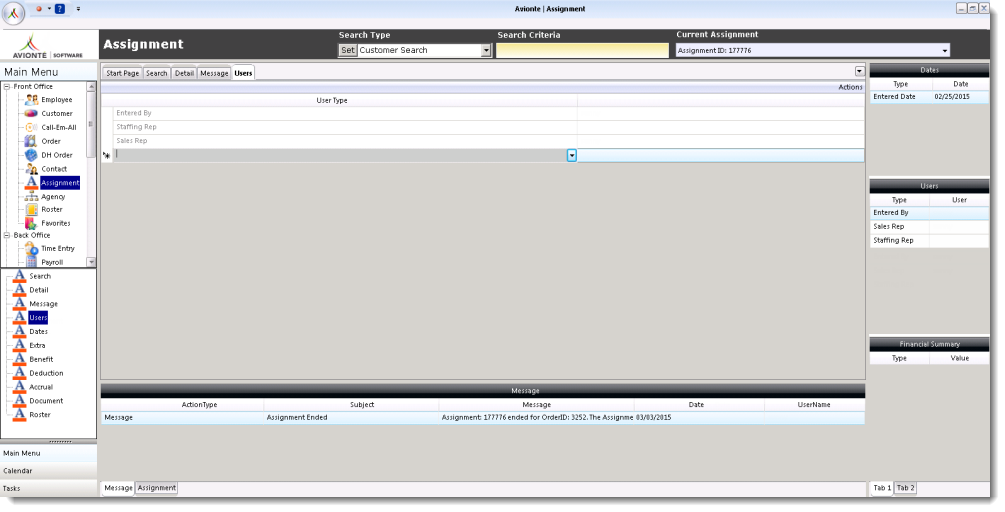This screenshot has width=1005, height=512.
Task: Open the Calendar navigation pane button
Action: click(18, 471)
